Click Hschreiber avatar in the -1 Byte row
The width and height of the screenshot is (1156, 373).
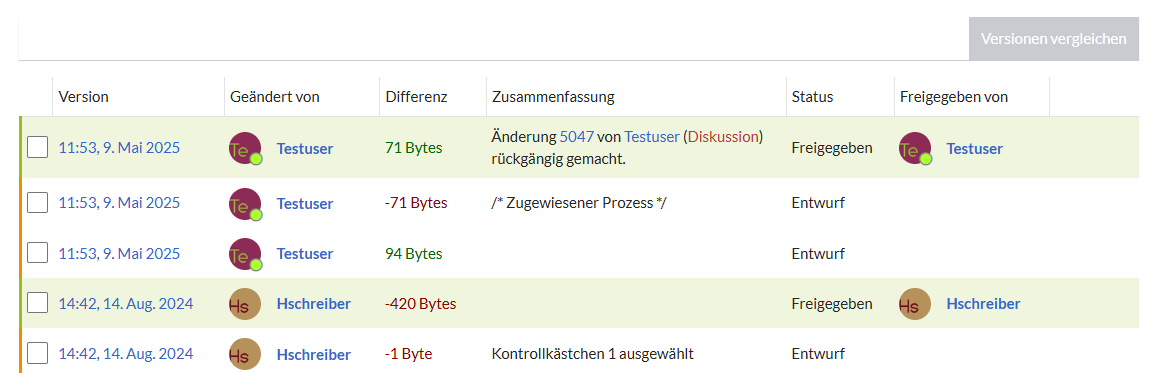(246, 354)
